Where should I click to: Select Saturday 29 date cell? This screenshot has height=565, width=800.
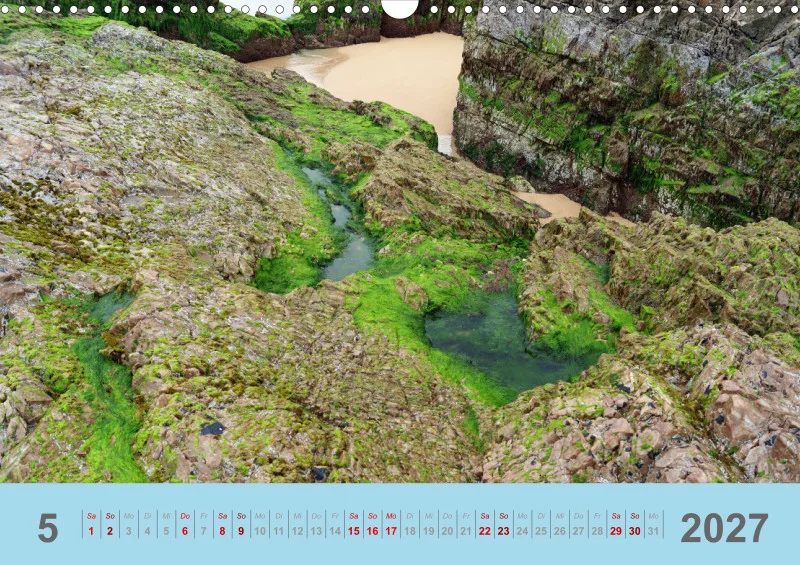616,524
